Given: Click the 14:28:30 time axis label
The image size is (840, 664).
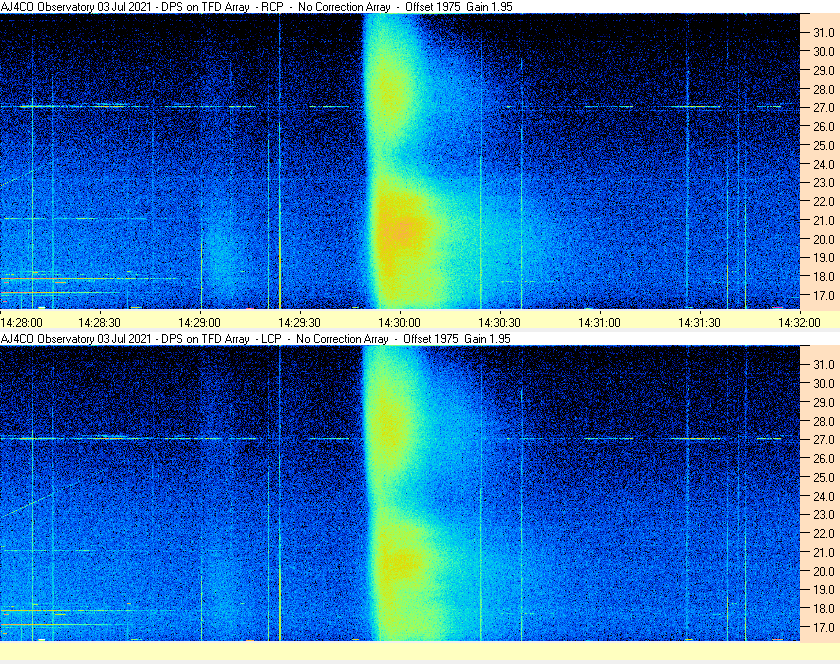Looking at the screenshot, I should click(x=99, y=323).
